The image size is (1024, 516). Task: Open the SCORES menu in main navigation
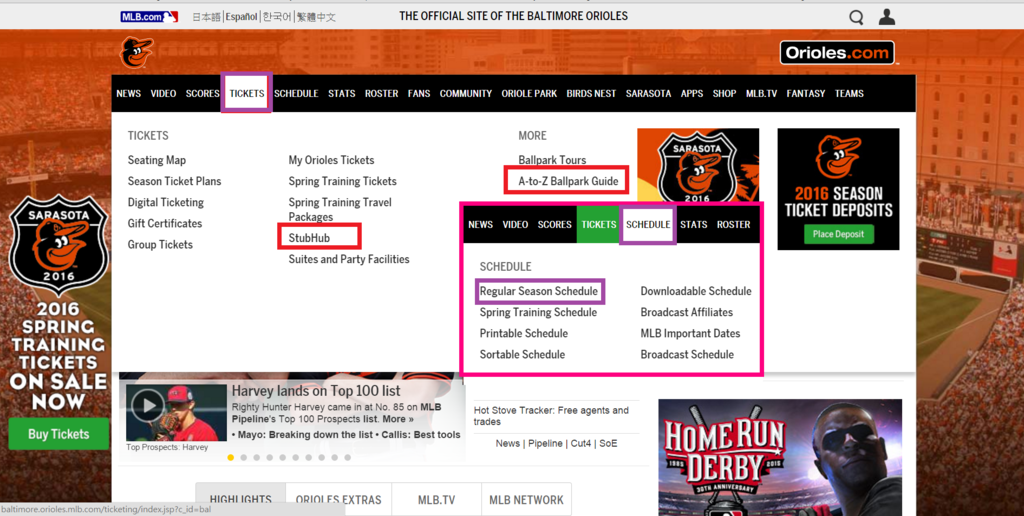[202, 93]
